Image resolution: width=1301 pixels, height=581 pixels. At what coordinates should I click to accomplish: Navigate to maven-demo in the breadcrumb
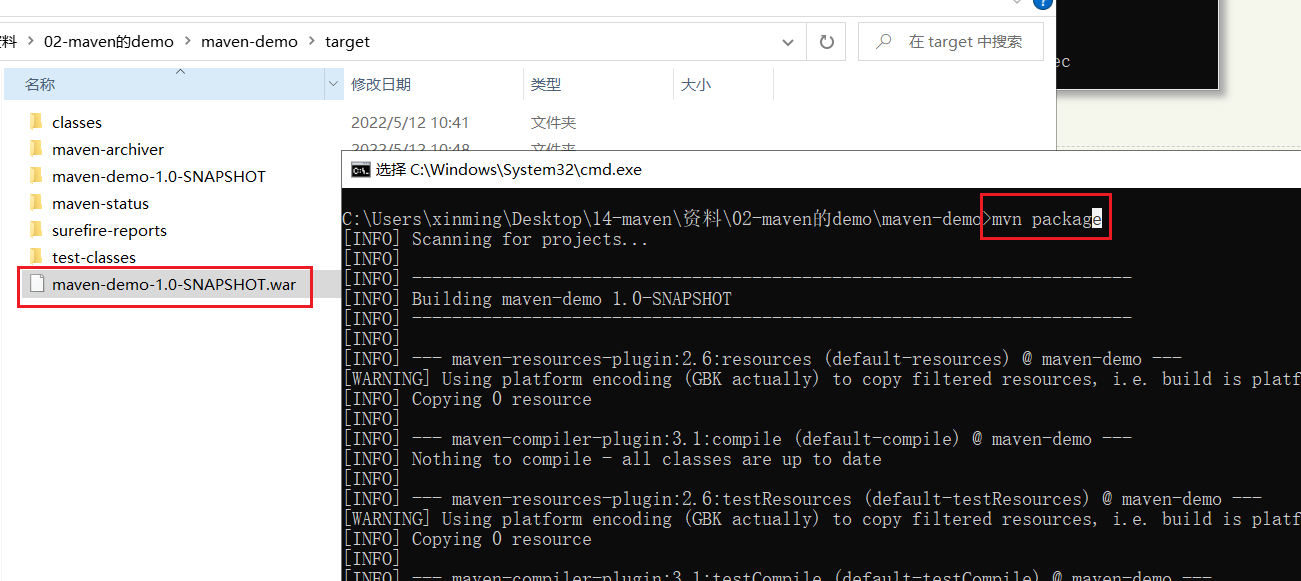(x=248, y=41)
